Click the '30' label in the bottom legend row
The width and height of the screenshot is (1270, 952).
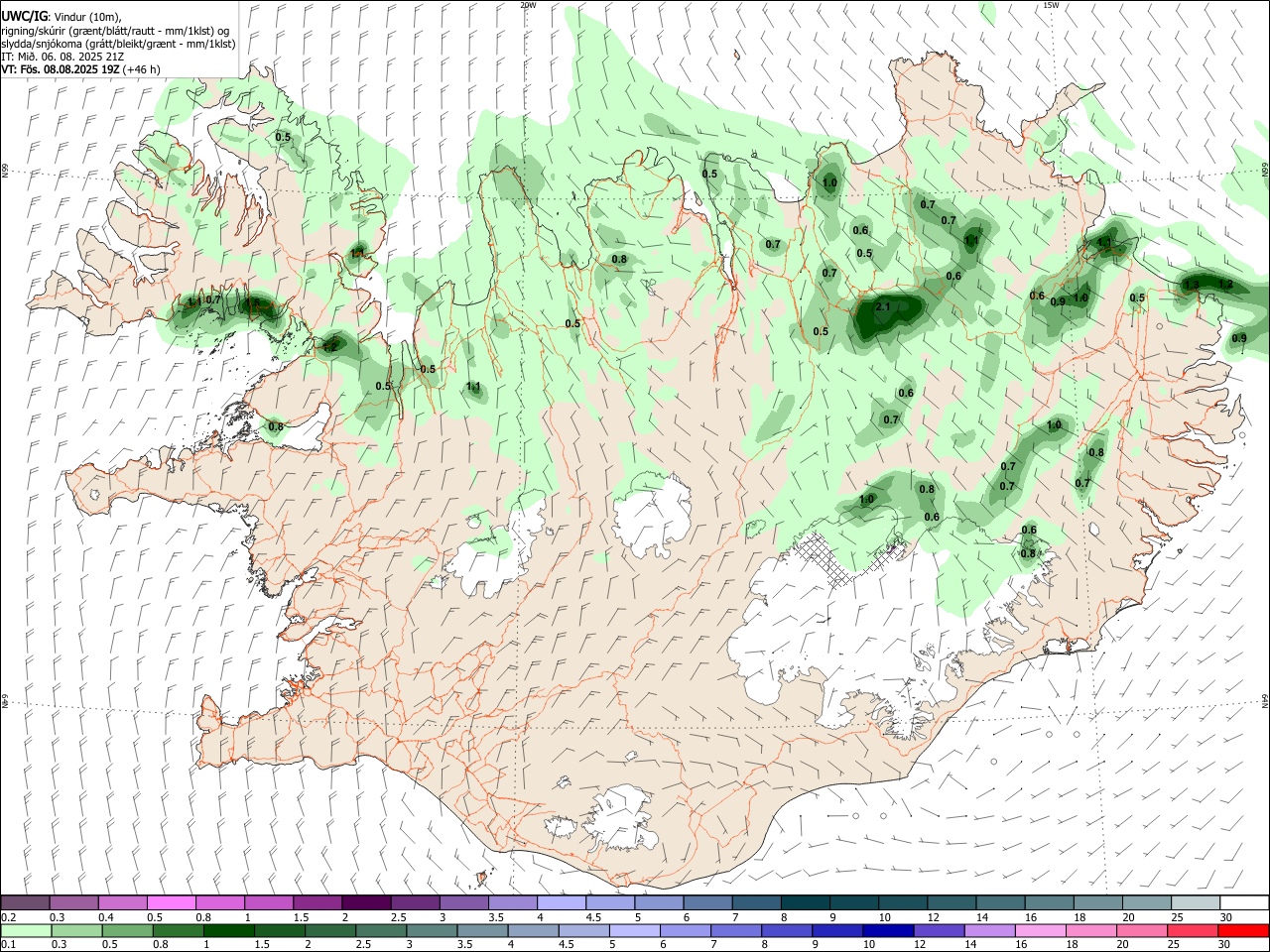click(x=1226, y=945)
